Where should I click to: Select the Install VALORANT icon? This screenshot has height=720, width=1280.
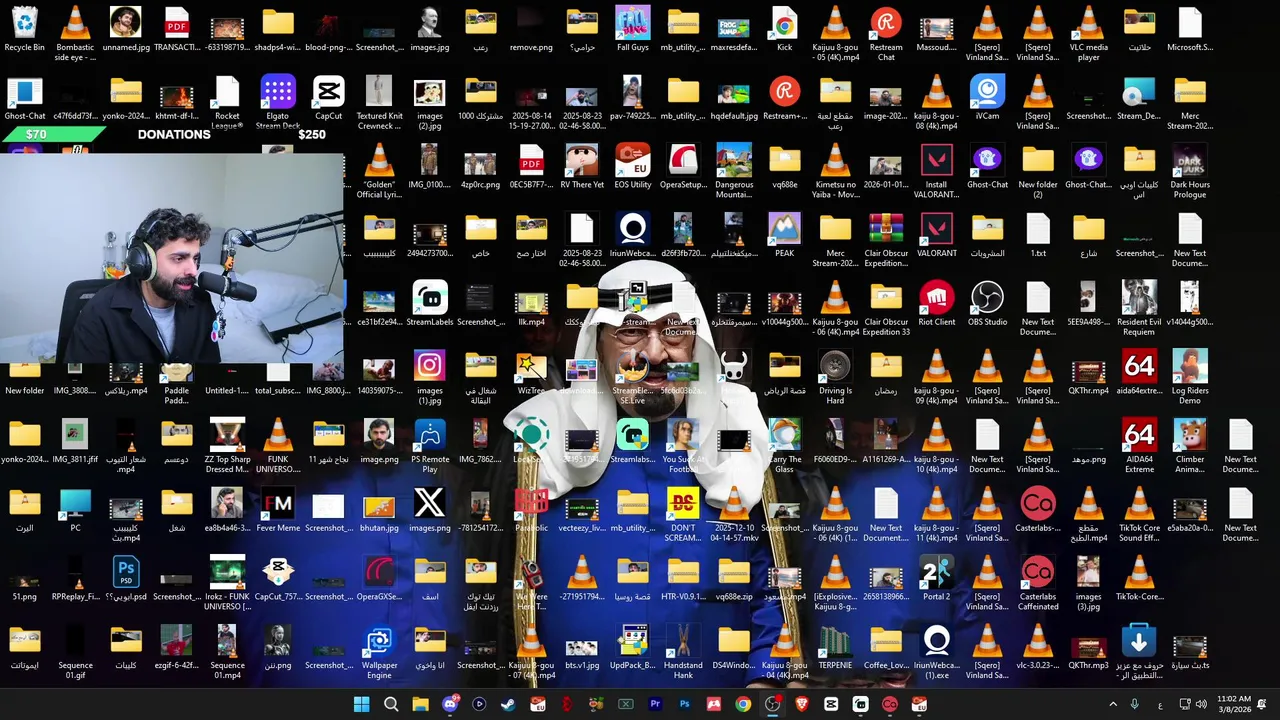(936, 172)
